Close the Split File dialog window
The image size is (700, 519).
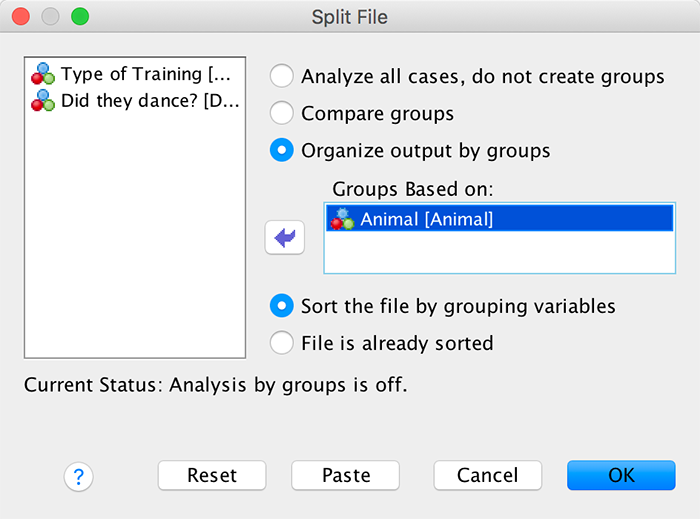(21, 17)
